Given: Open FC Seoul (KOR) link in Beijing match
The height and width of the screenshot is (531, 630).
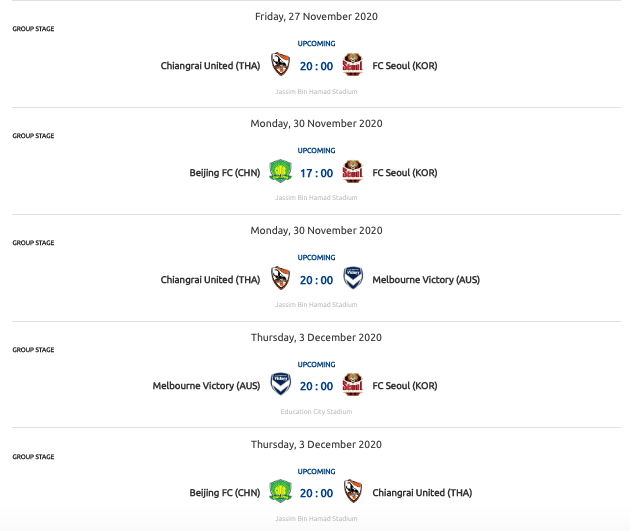Looking at the screenshot, I should (405, 173).
